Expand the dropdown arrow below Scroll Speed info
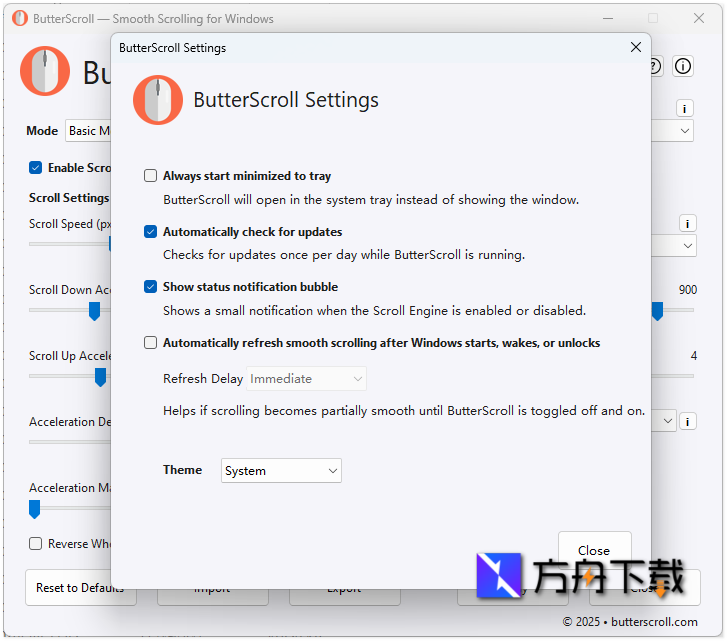 point(688,246)
